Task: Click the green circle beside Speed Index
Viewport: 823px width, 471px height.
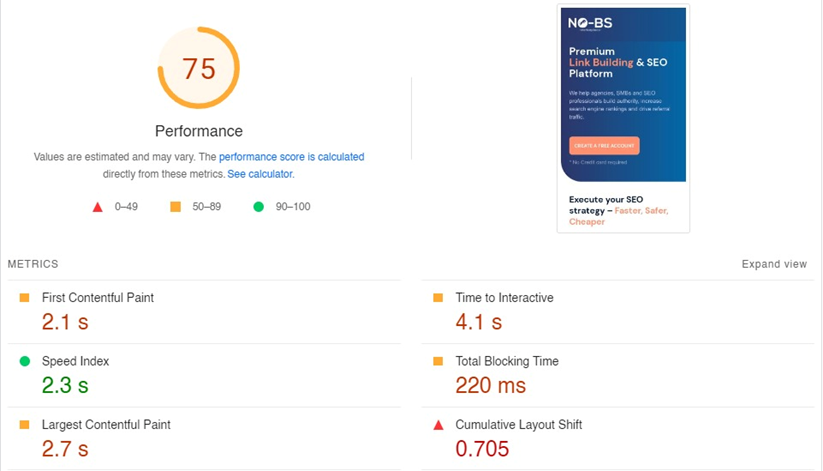Action: [25, 361]
